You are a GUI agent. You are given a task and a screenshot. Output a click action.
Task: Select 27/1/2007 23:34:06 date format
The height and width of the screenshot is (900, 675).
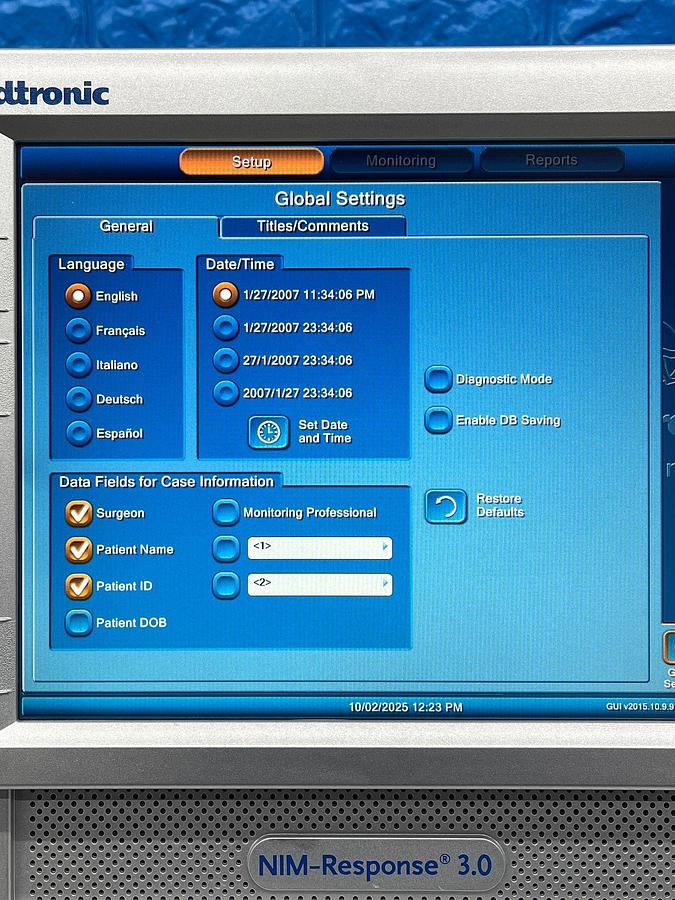click(x=226, y=360)
